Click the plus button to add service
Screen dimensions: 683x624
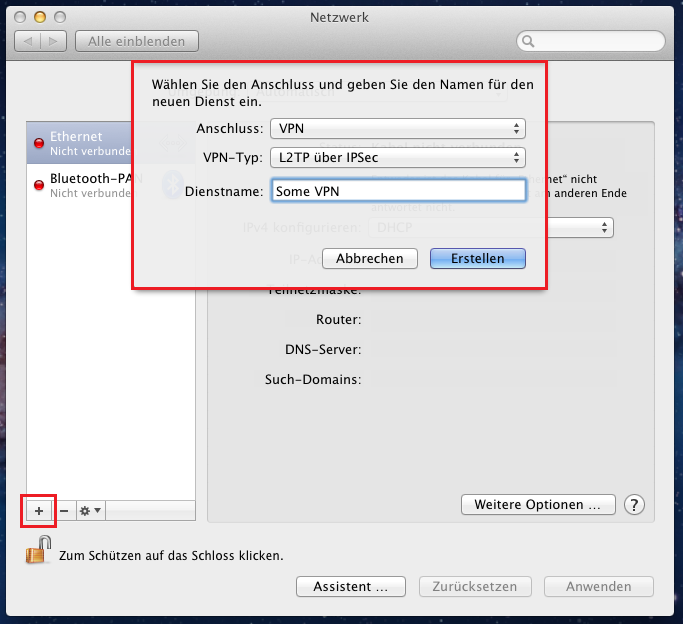40,510
